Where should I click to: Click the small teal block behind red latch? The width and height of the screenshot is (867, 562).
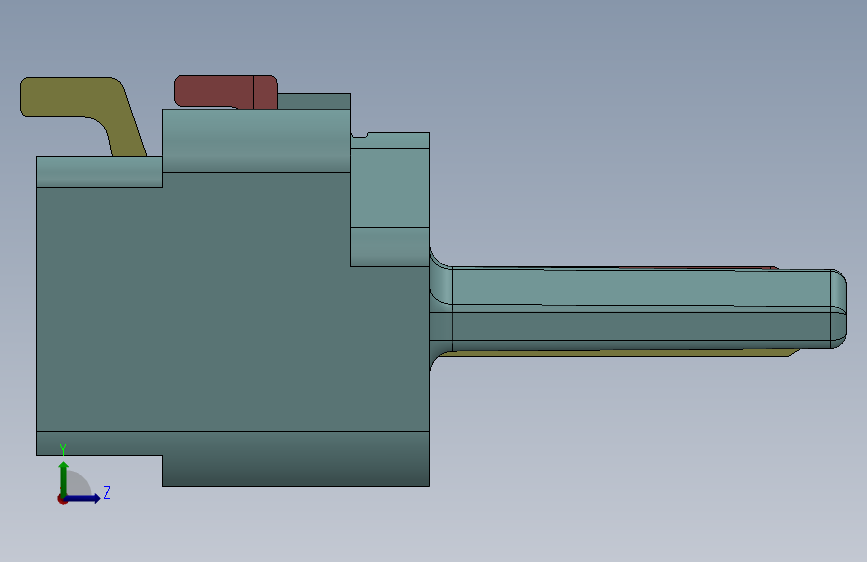314,101
